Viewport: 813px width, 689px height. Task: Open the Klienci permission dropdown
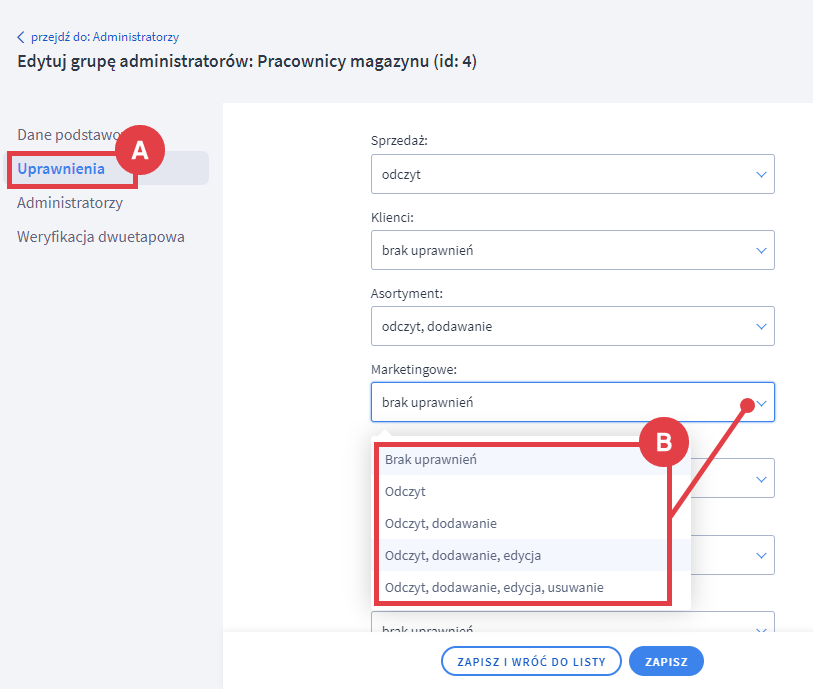pyautogui.click(x=572, y=250)
